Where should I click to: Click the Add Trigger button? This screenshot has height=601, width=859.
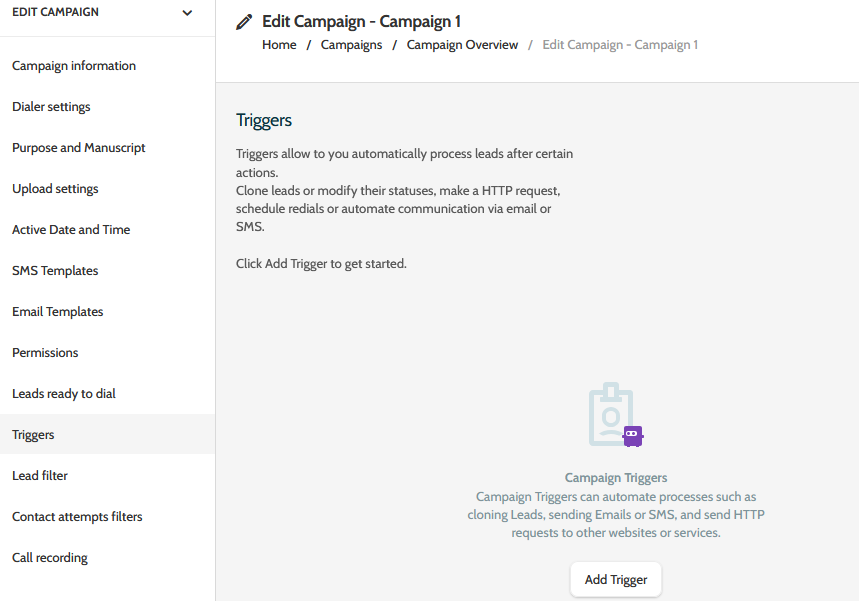coord(615,579)
